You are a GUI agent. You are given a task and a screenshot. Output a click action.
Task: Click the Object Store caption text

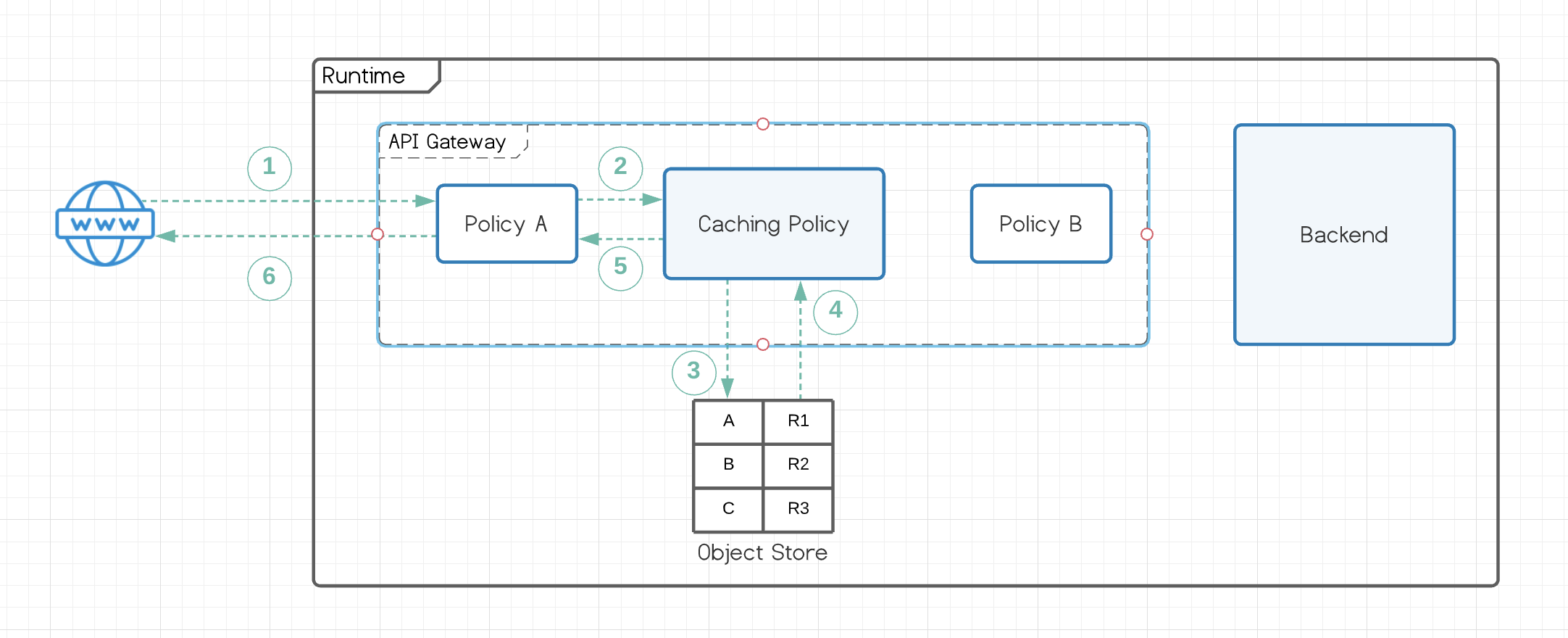click(x=762, y=553)
